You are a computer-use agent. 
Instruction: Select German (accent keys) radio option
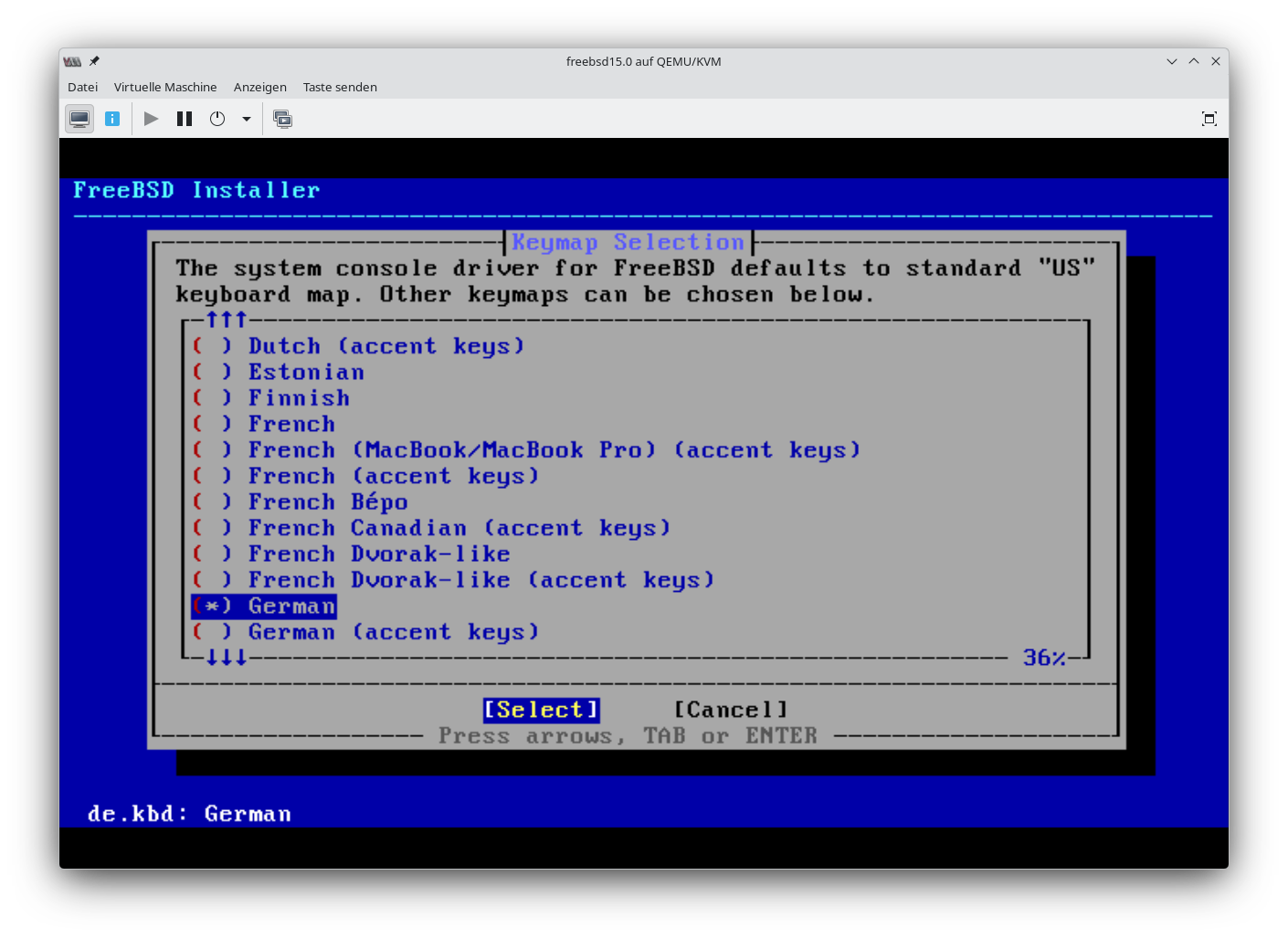click(211, 632)
